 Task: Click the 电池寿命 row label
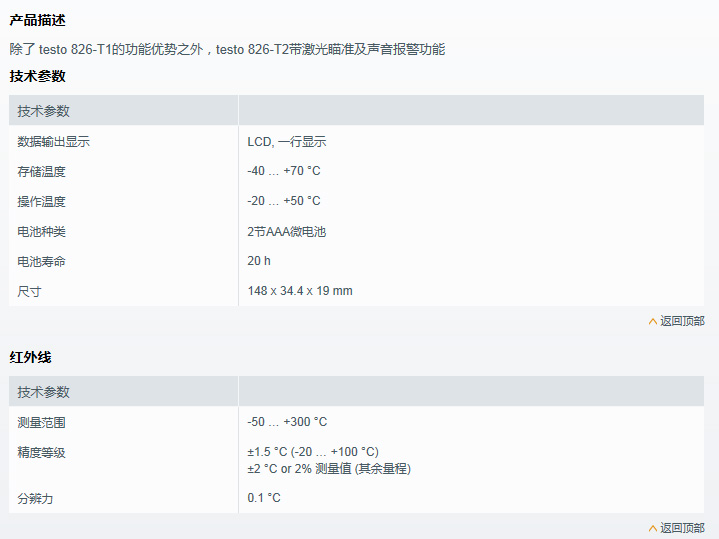pos(42,262)
